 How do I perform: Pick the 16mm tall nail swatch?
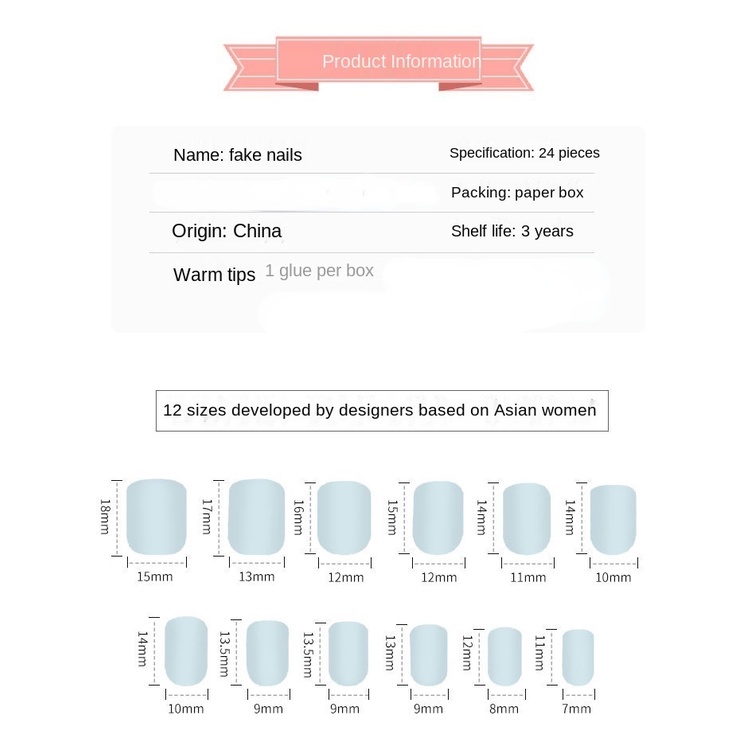pos(345,517)
